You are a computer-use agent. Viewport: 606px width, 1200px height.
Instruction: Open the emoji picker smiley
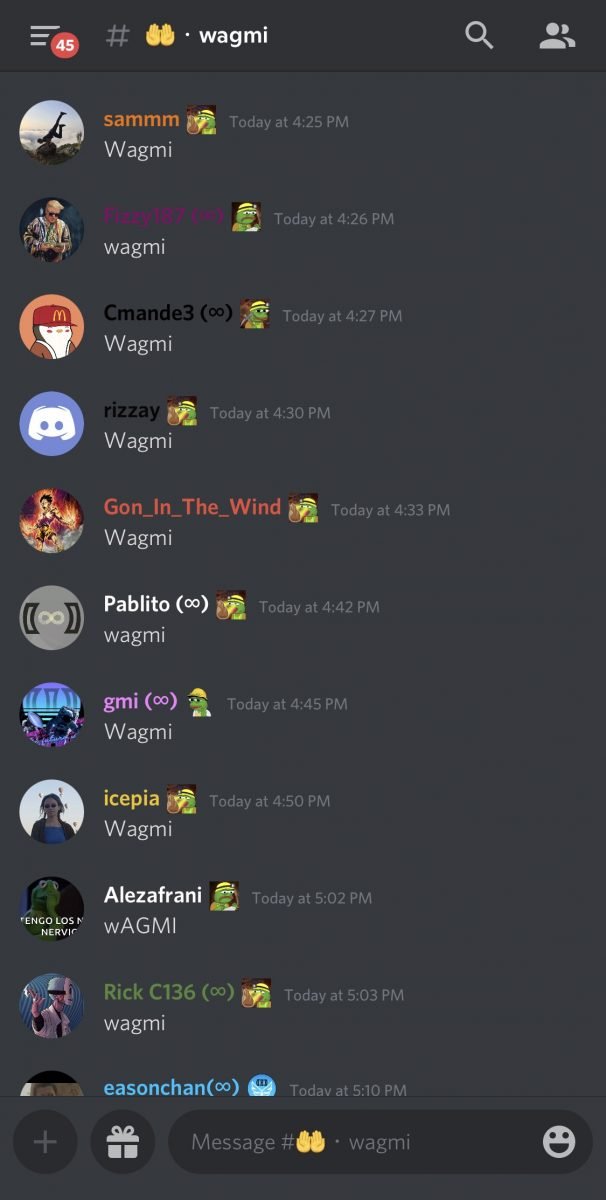pos(559,1142)
